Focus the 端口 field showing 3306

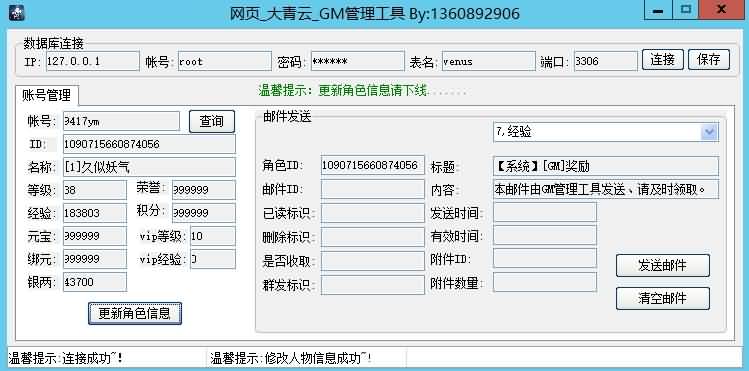coord(606,61)
